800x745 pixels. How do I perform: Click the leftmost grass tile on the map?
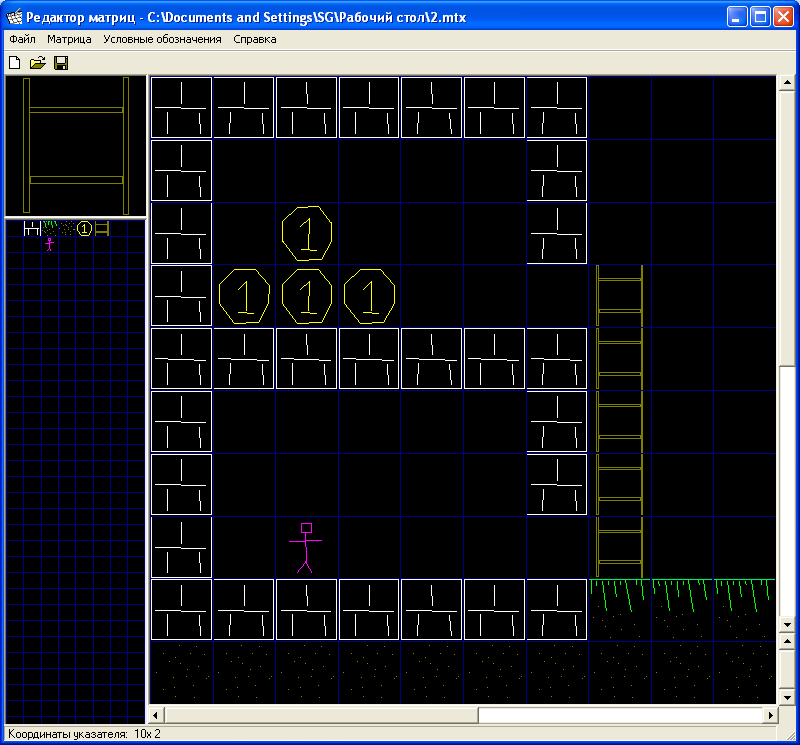[620, 609]
